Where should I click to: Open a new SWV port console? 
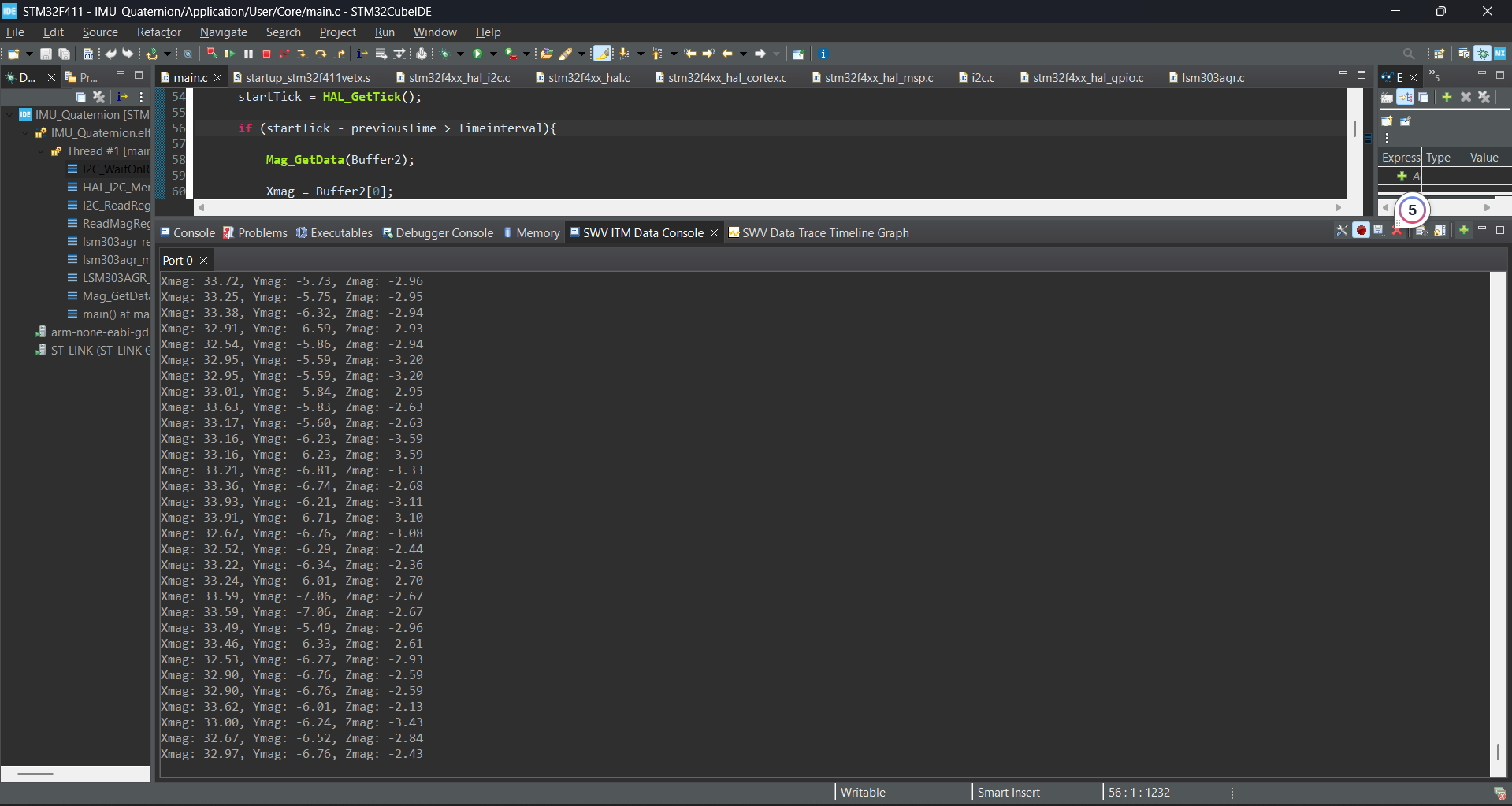click(1464, 230)
